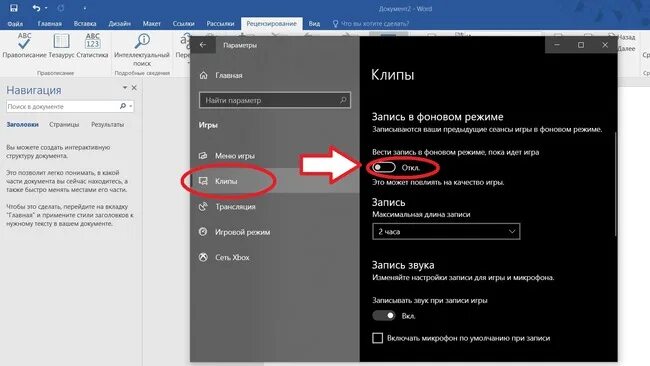Close the Навигация pane
The image size is (650, 366).
134,88
